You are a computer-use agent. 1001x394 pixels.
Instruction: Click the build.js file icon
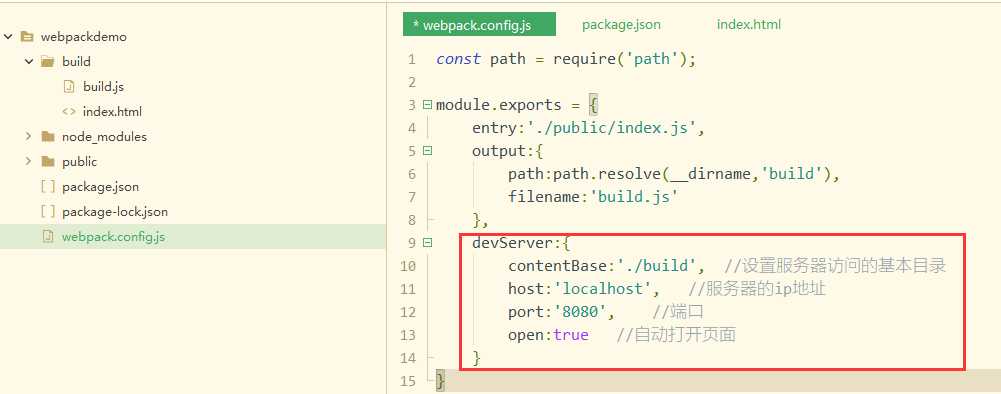(69, 86)
